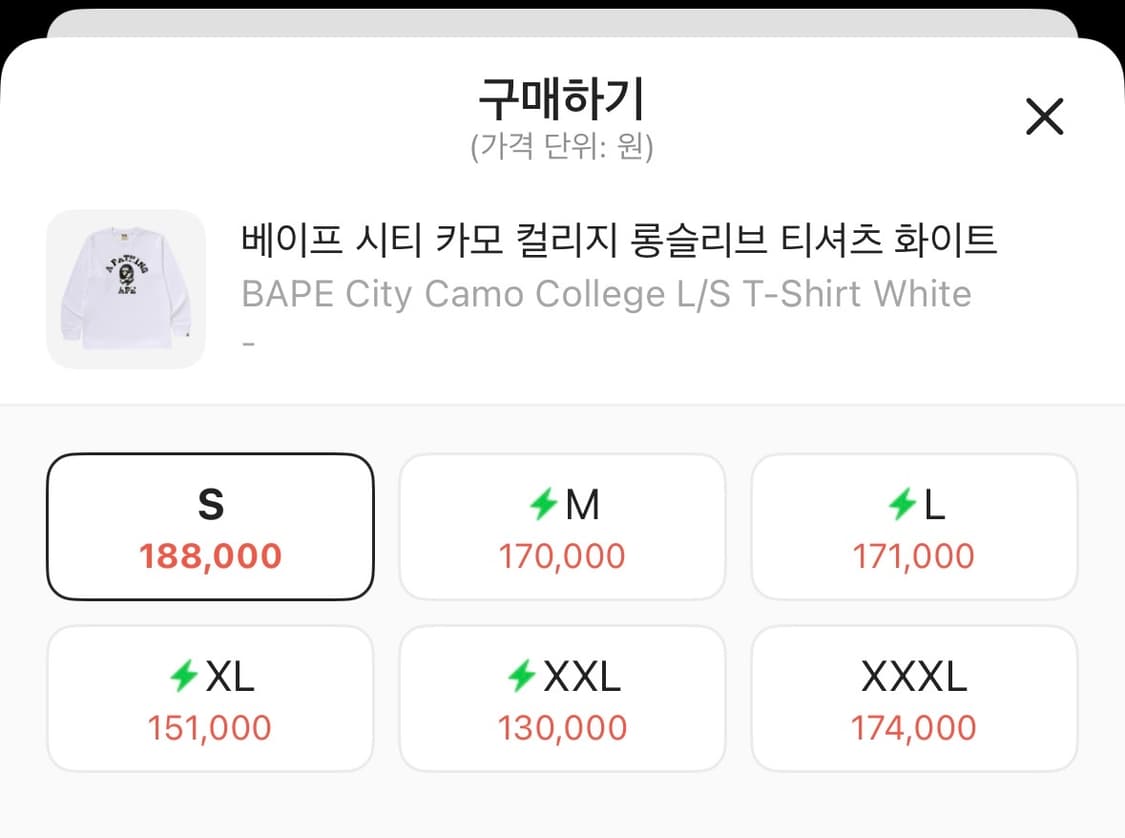
Task: Tap the express shipping icon on the XL option
Action: (x=184, y=676)
